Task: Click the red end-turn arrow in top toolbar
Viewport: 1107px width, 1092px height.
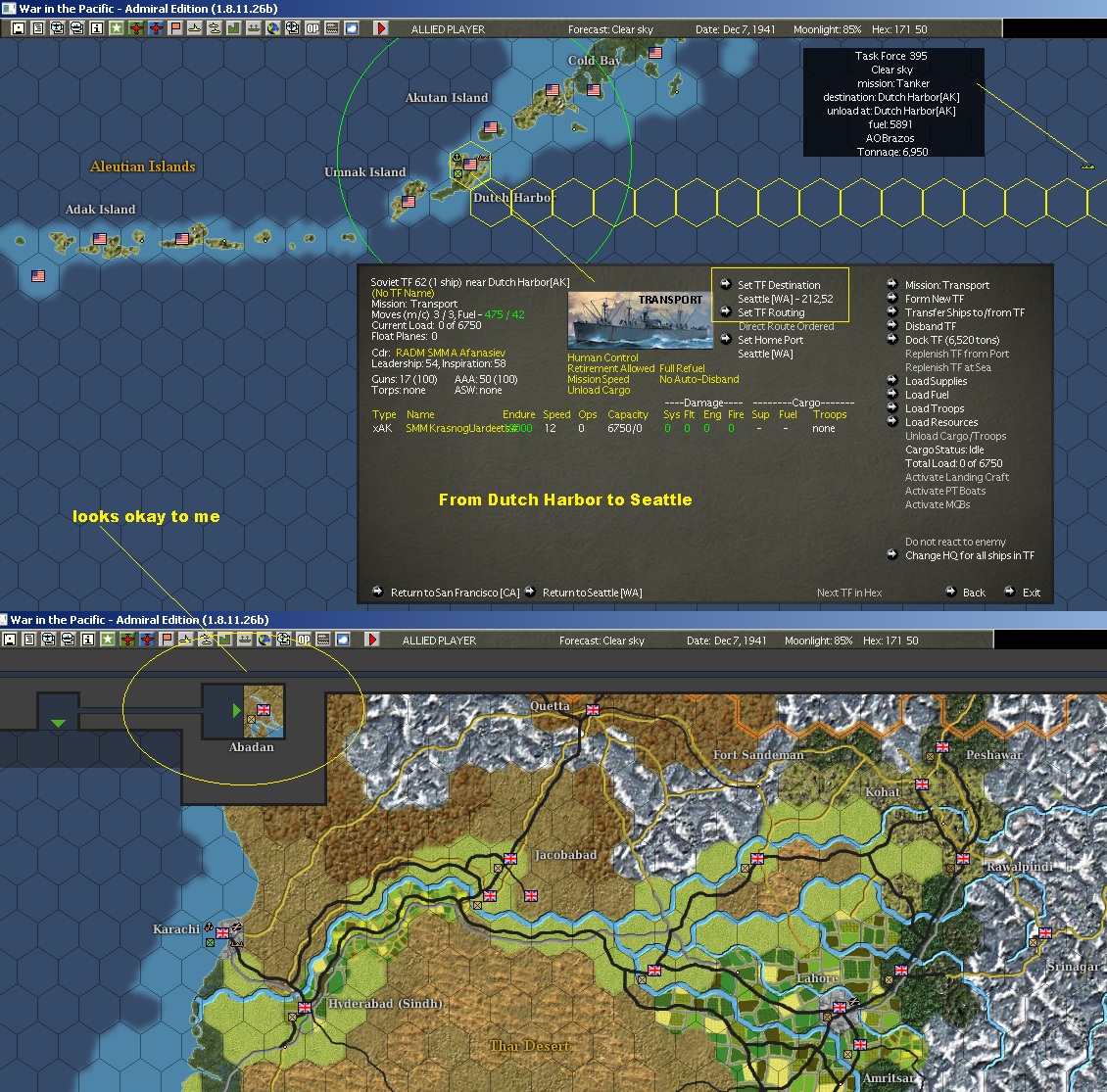Action: pos(380,28)
